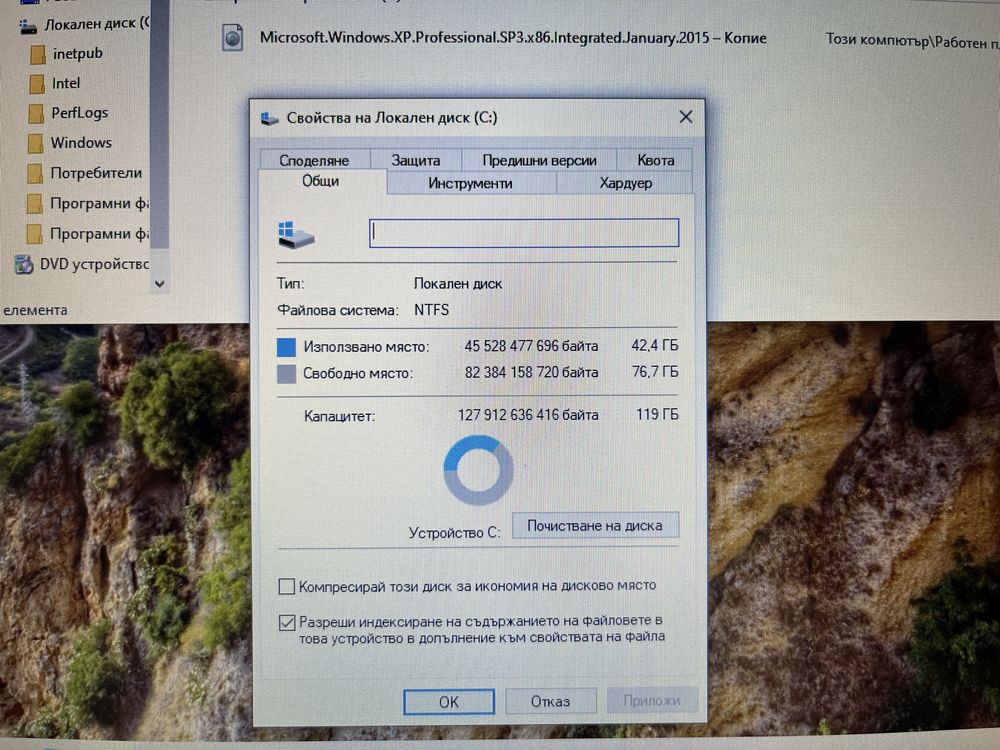
Task: Switch to the Споделяне tab
Action: point(314,160)
